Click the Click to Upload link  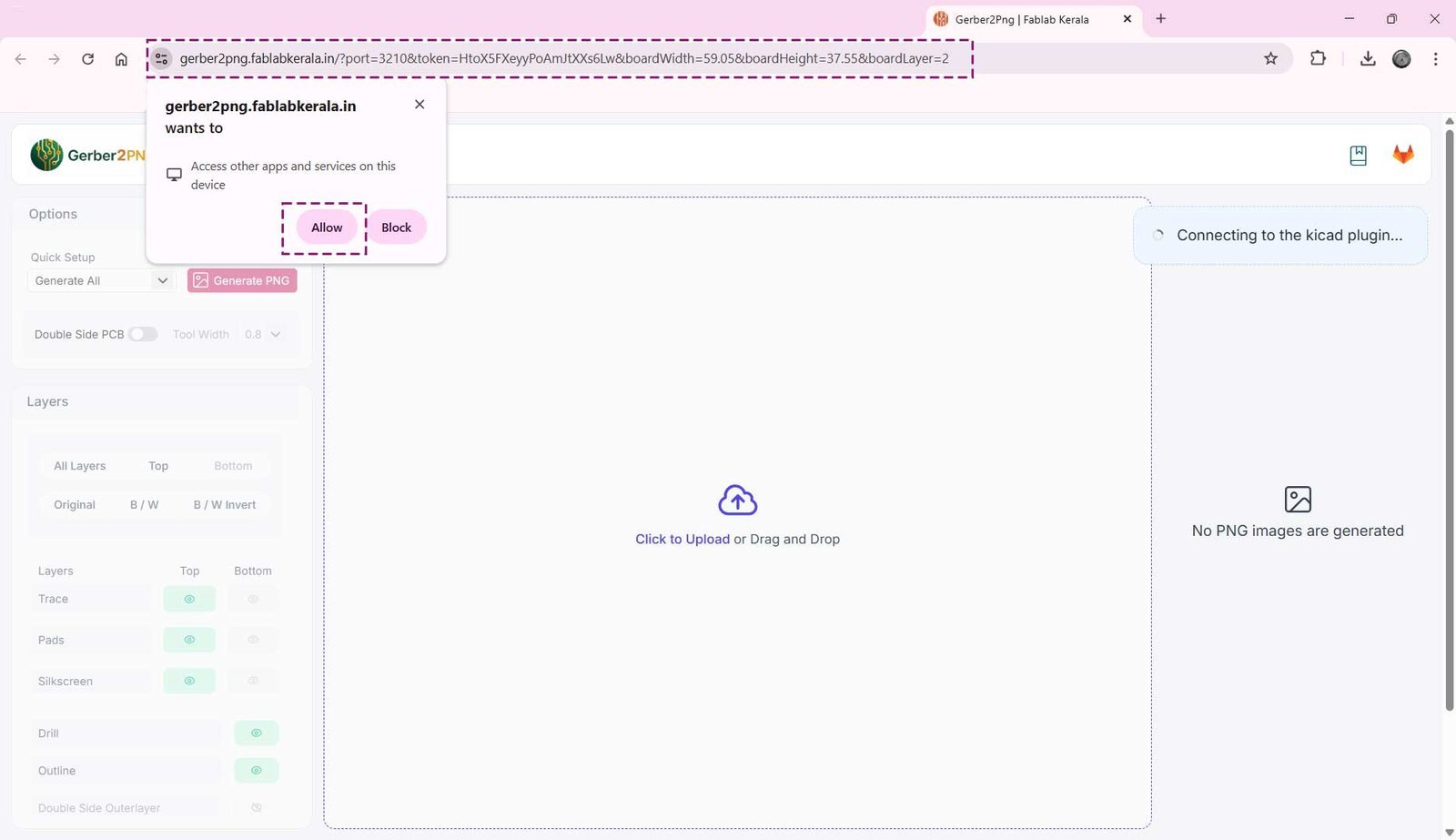pos(682,539)
